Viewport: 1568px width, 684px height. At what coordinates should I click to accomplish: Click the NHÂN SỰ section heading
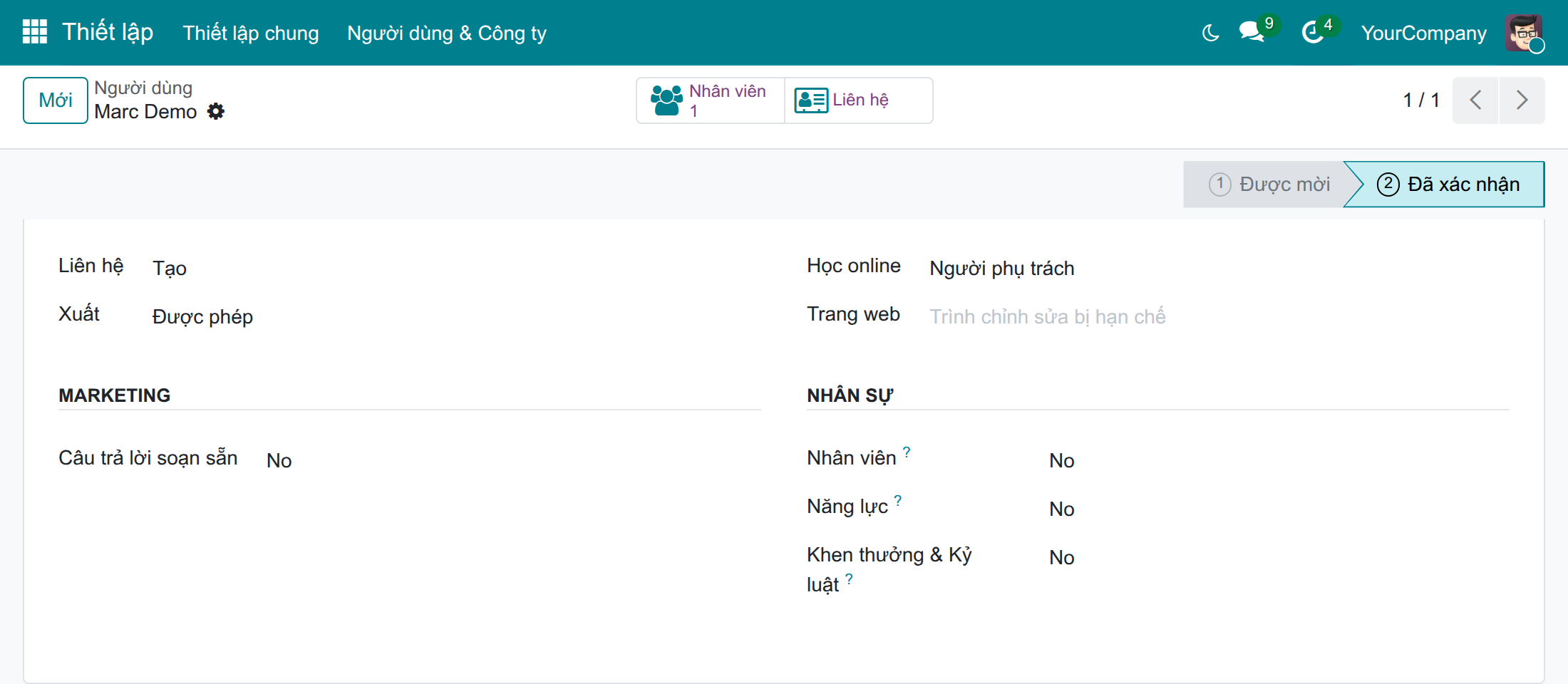tap(850, 395)
